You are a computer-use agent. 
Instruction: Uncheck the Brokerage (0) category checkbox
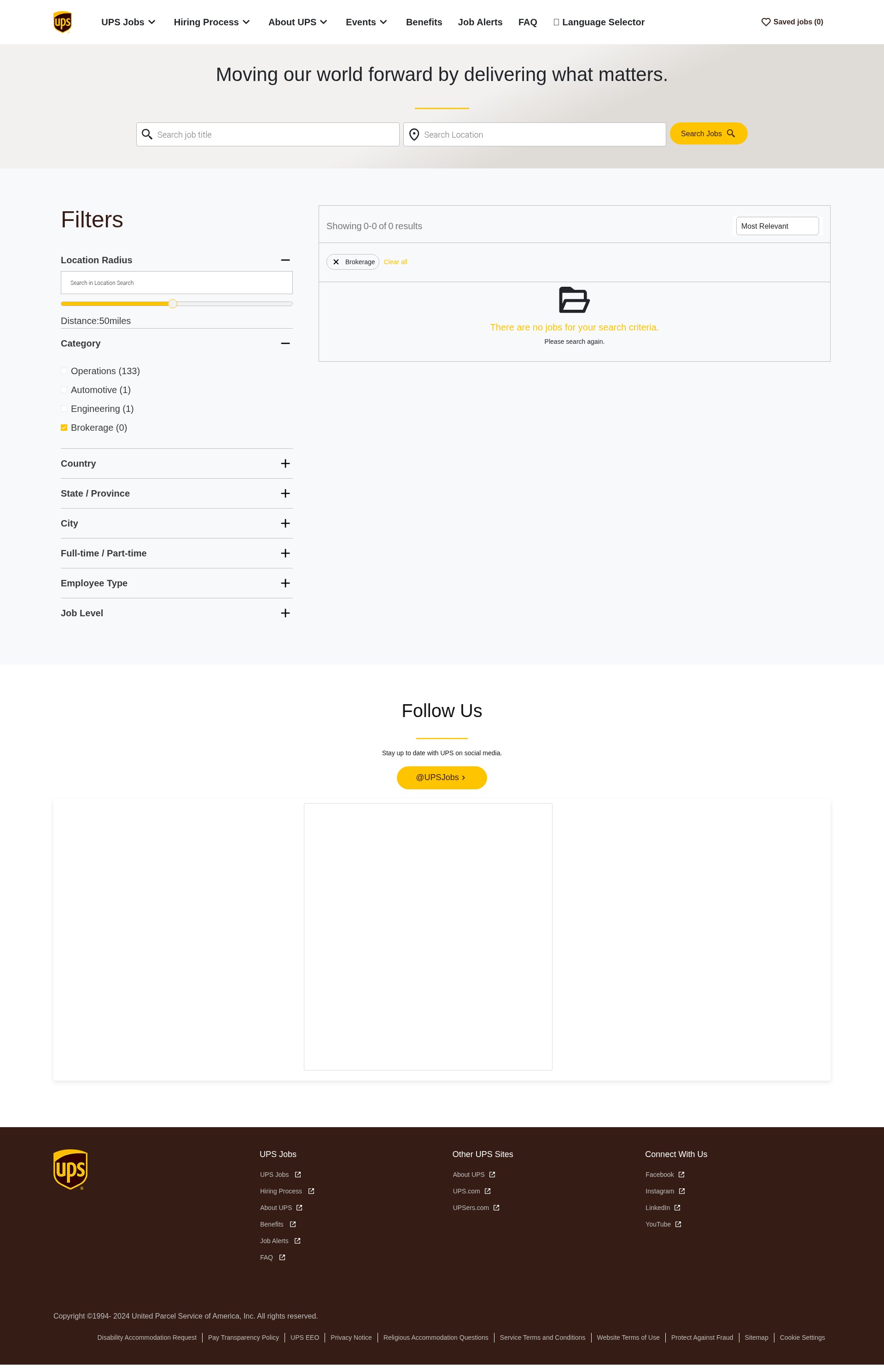[x=64, y=428]
